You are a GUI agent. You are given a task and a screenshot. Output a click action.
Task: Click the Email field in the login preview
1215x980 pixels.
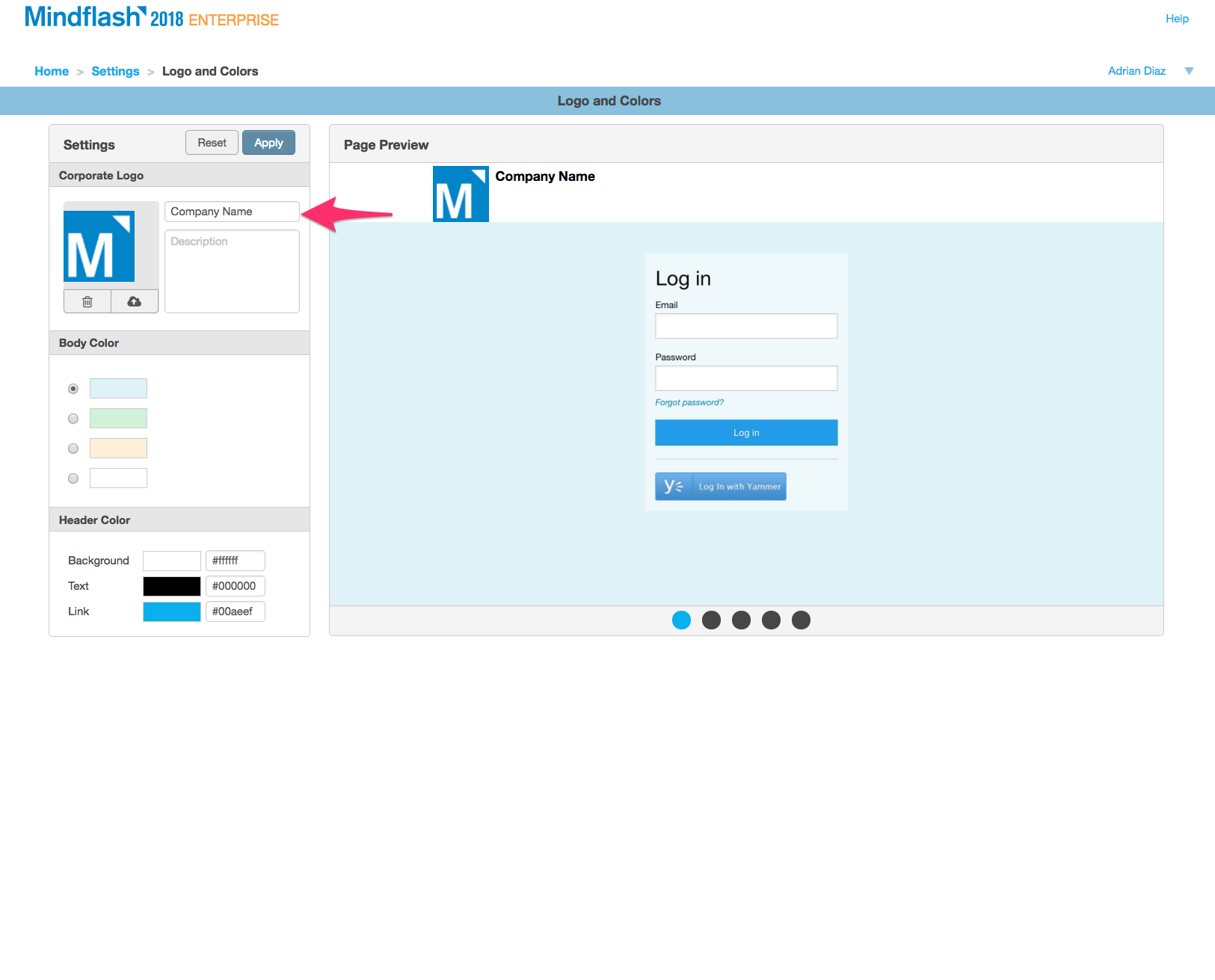(745, 325)
